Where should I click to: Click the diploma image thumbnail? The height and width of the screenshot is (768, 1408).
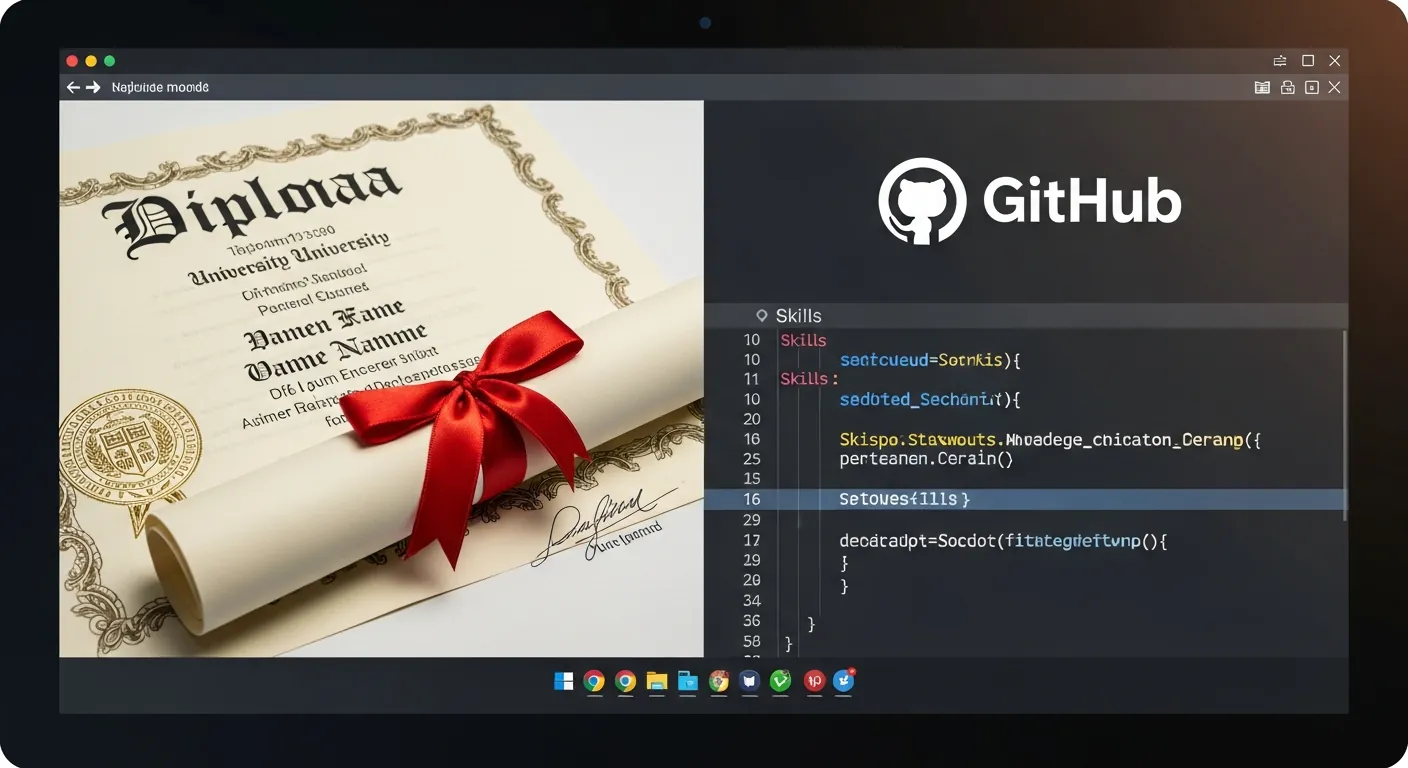pos(381,379)
